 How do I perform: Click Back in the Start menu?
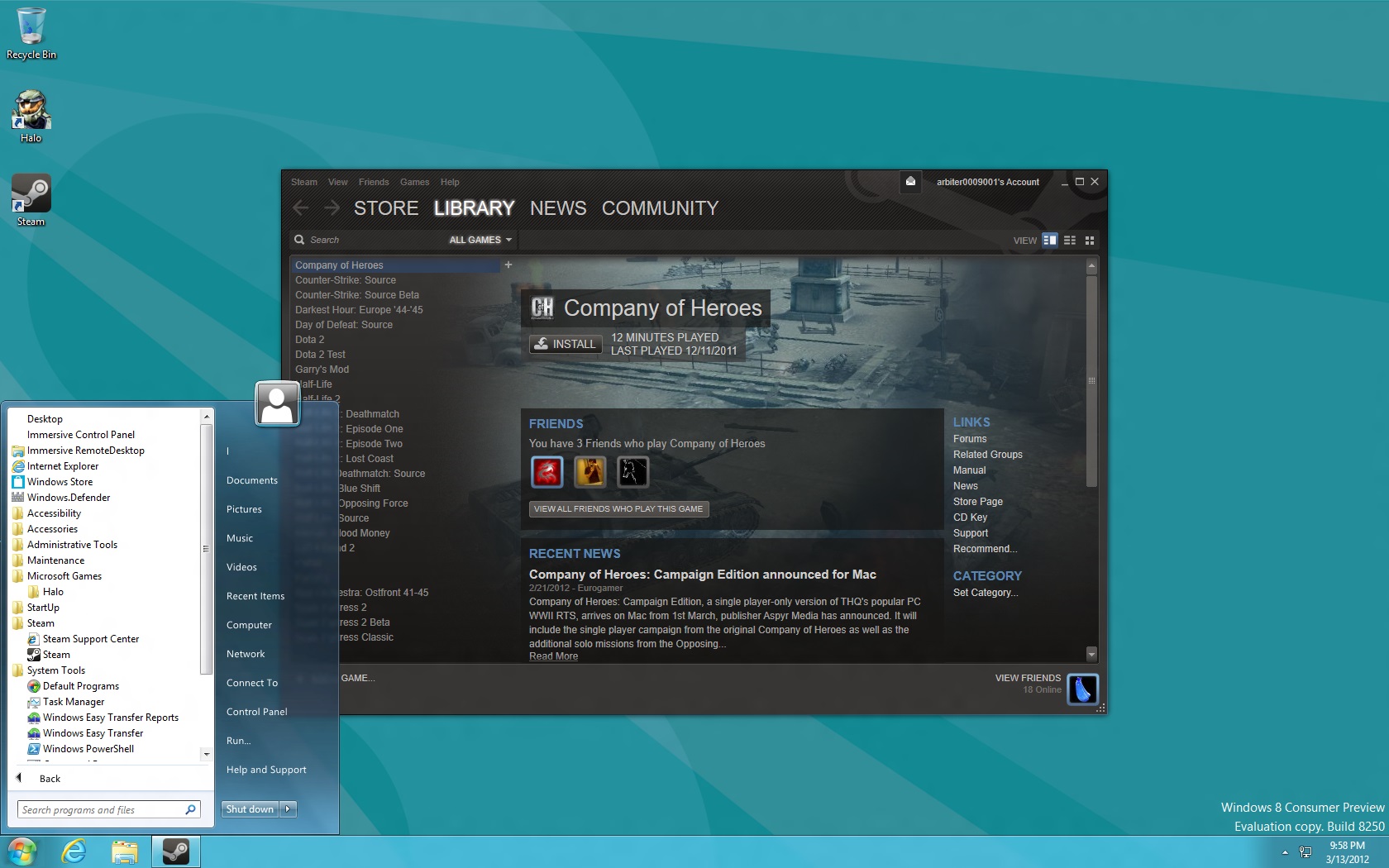coord(50,779)
